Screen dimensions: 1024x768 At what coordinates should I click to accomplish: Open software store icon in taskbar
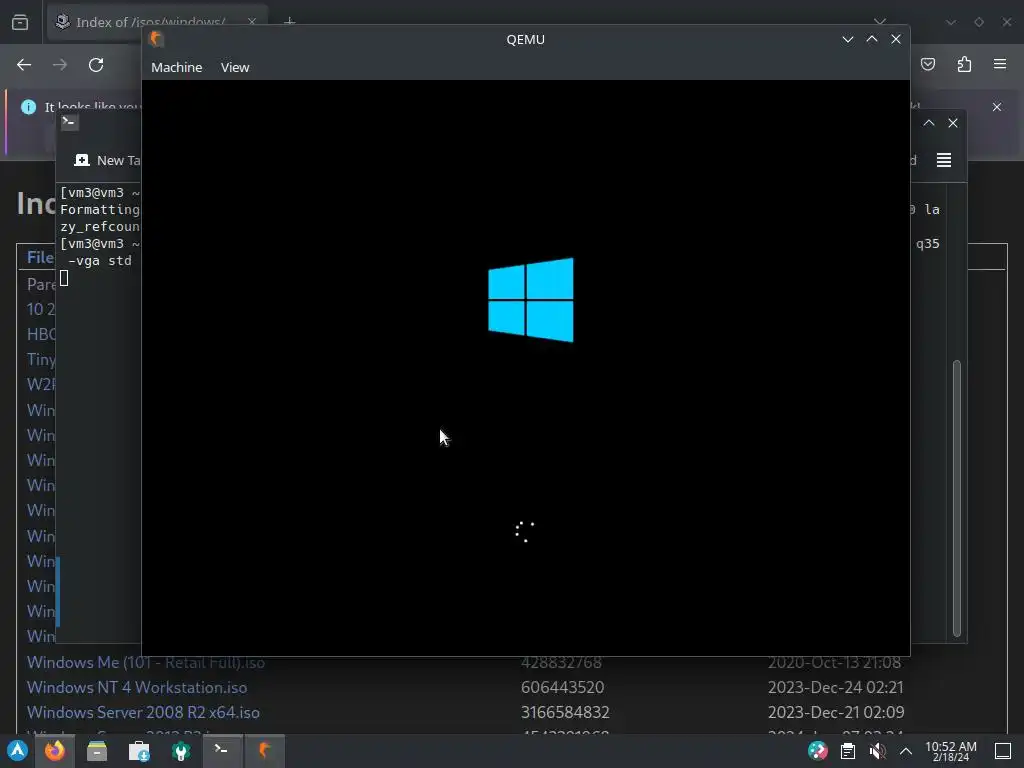pyautogui.click(x=138, y=751)
